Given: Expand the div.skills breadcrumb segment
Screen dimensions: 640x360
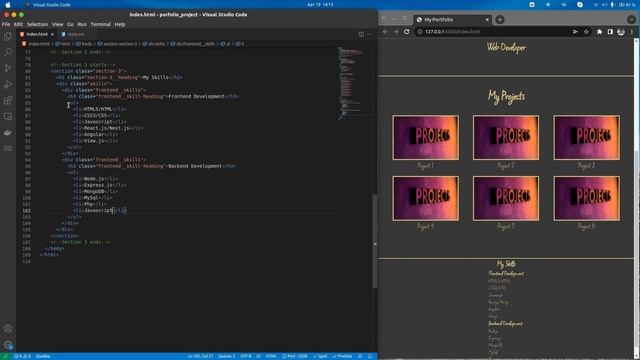Looking at the screenshot, I should pos(154,44).
